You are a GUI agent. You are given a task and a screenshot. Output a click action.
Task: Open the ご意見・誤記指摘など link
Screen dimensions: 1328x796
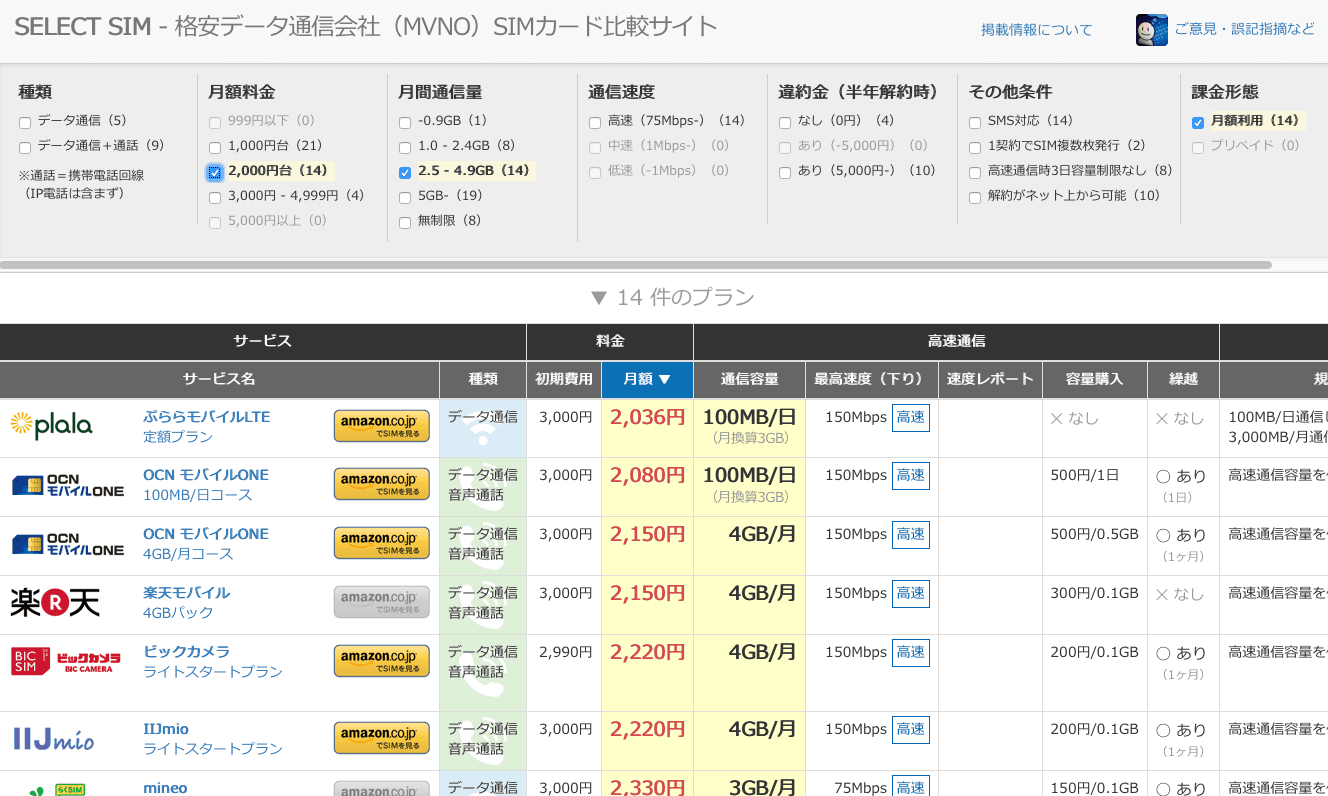point(1244,29)
